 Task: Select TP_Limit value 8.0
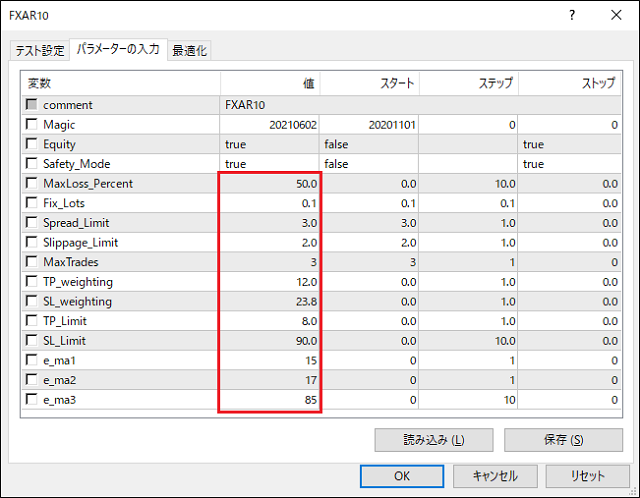[270, 321]
